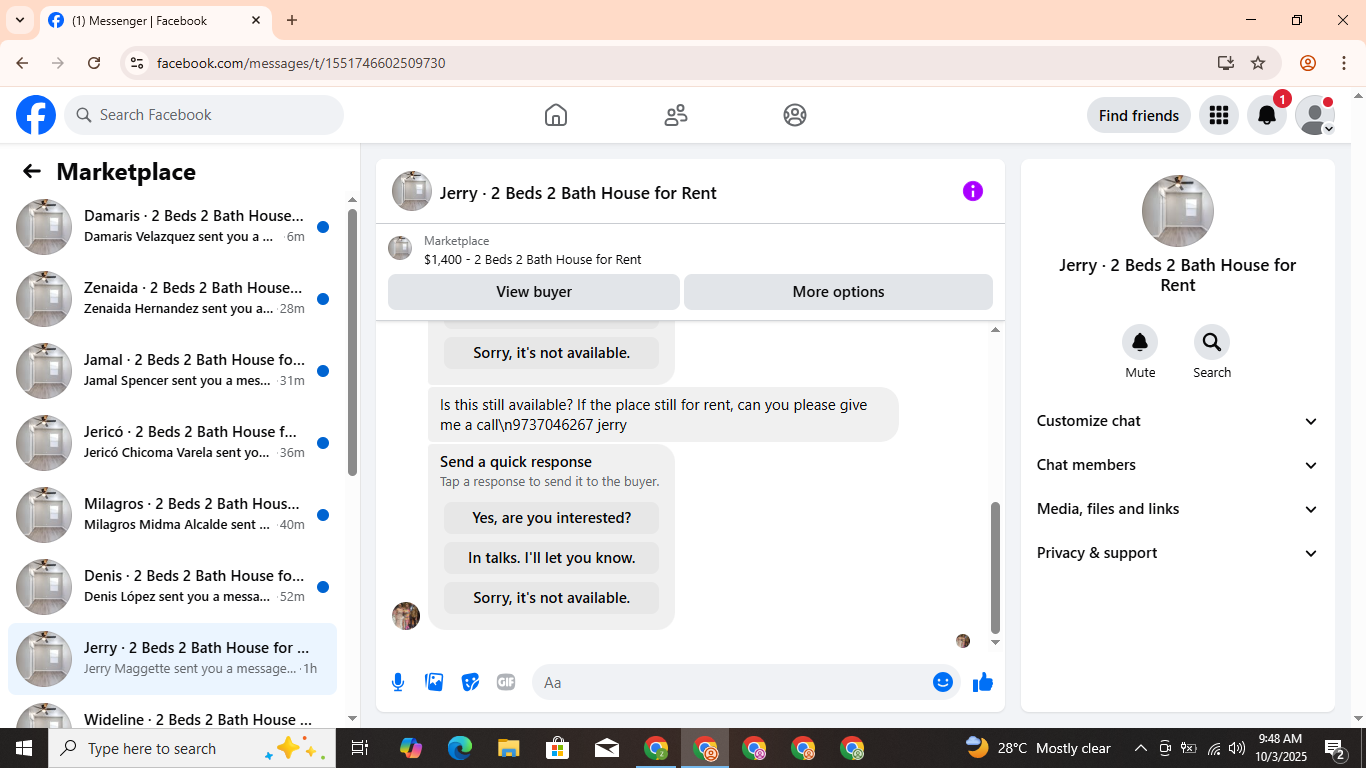Click the listing thumbnail in Marketplace header
Image resolution: width=1366 pixels, height=768 pixels.
400,248
